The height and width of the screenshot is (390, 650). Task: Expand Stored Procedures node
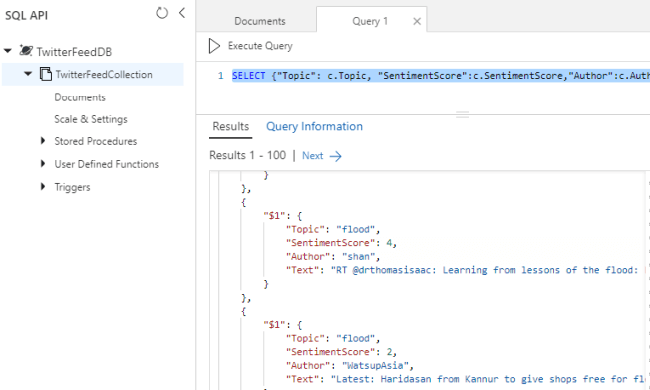pyautogui.click(x=43, y=141)
